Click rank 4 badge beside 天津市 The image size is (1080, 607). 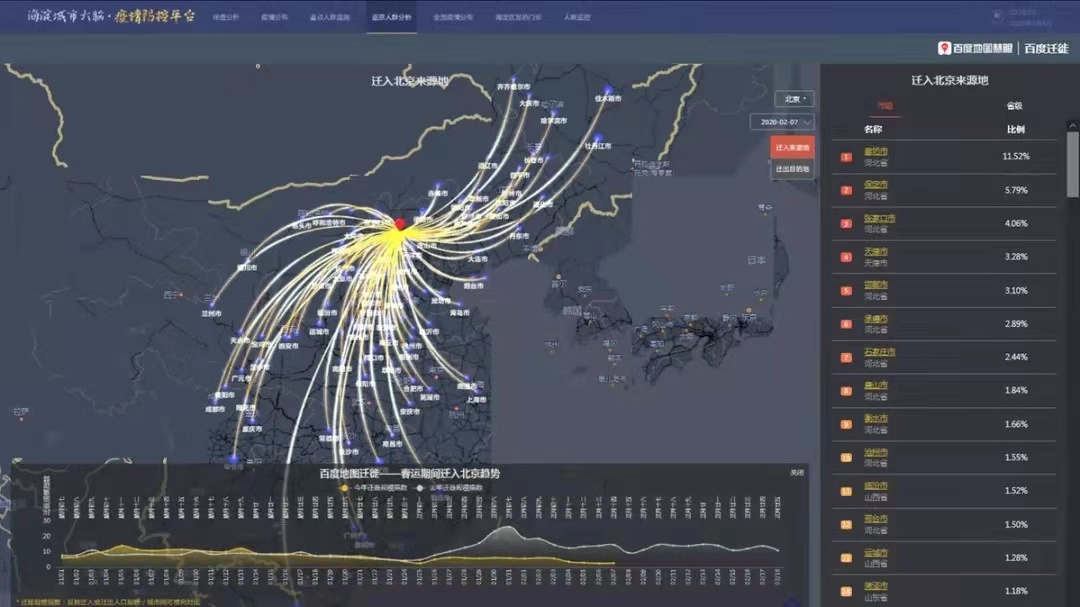846,257
